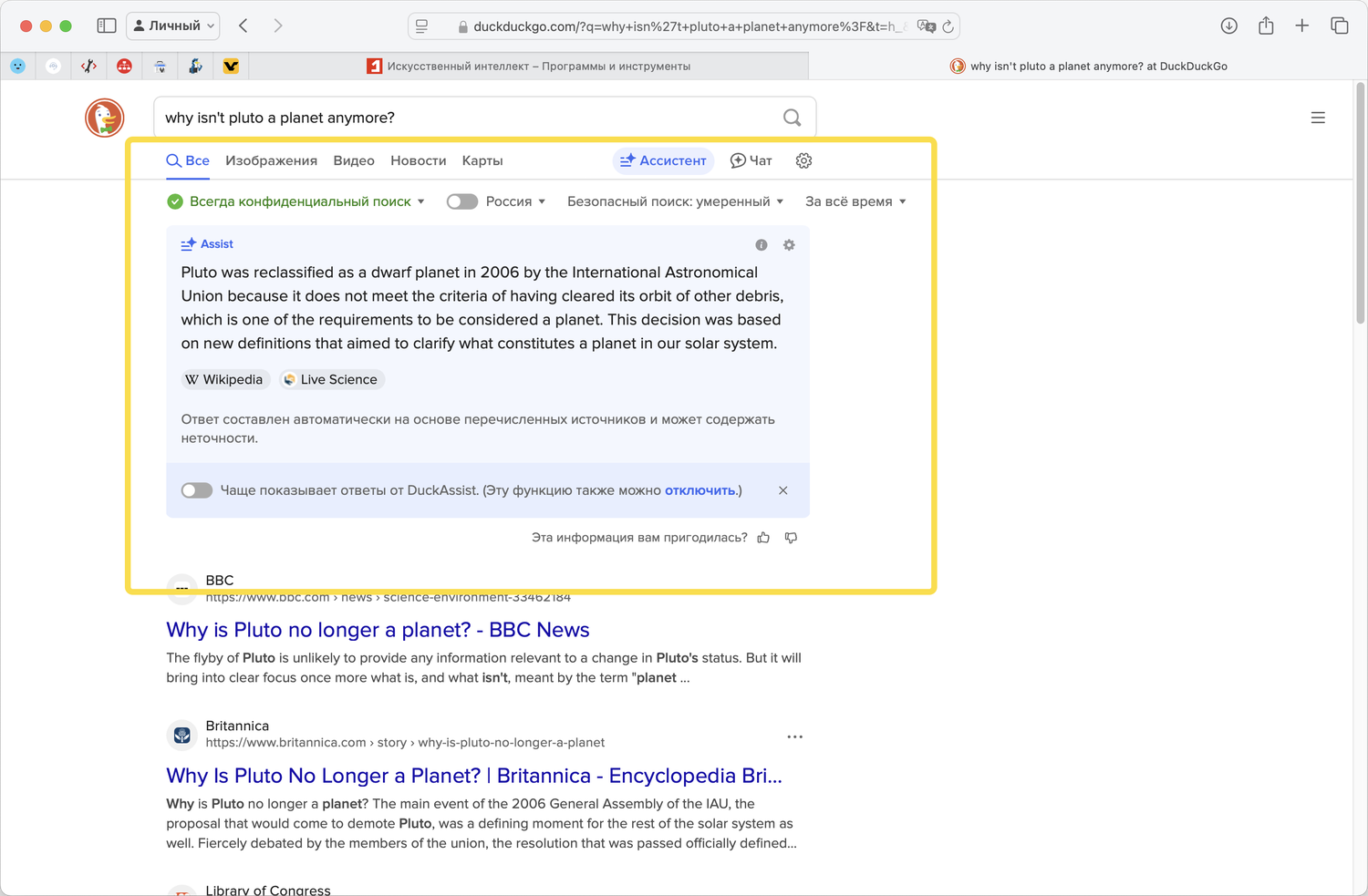This screenshot has width=1368, height=896.
Task: Click the Britannica site favicon
Action: (x=182, y=734)
